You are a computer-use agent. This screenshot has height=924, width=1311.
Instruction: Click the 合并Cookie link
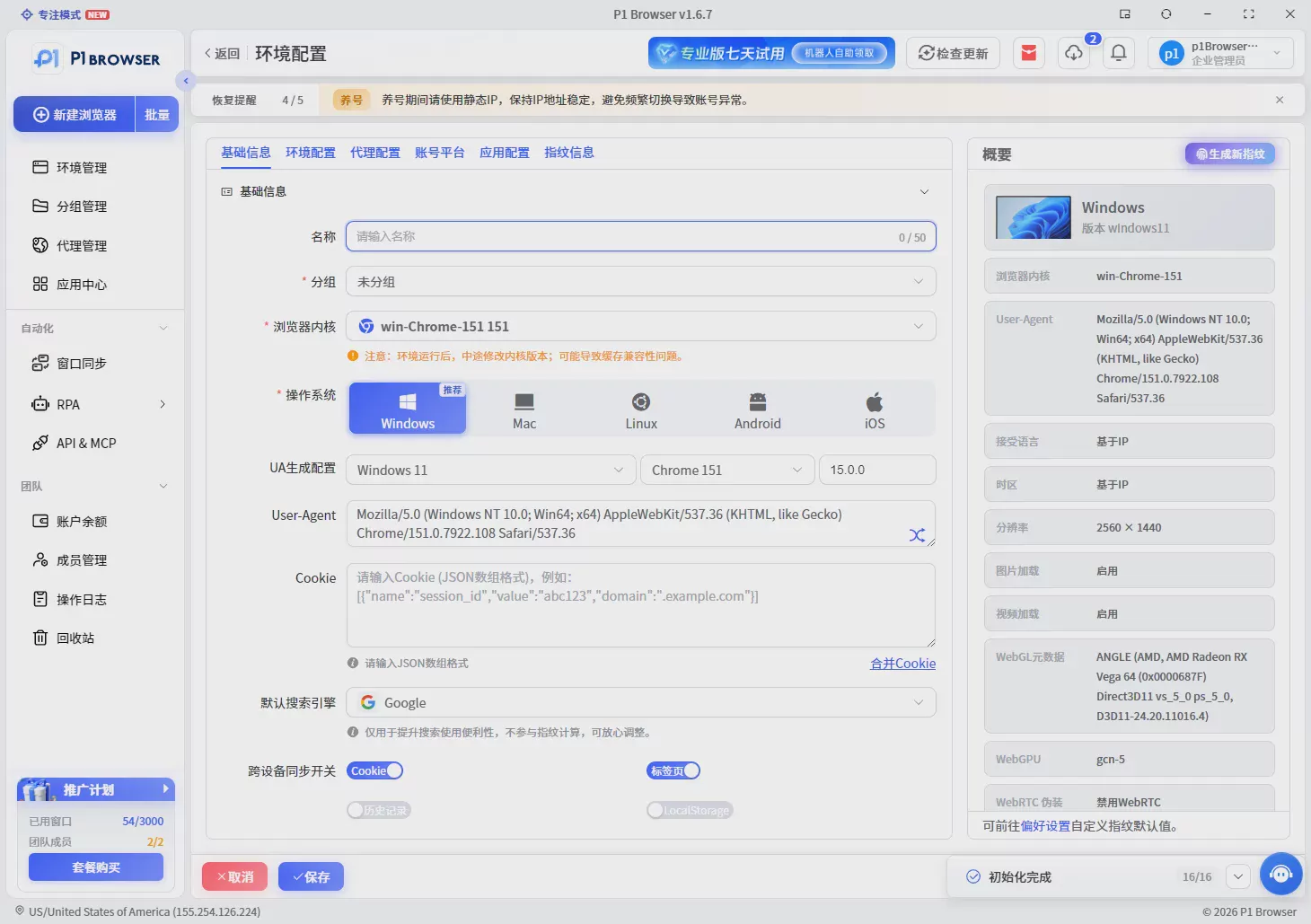point(902,663)
